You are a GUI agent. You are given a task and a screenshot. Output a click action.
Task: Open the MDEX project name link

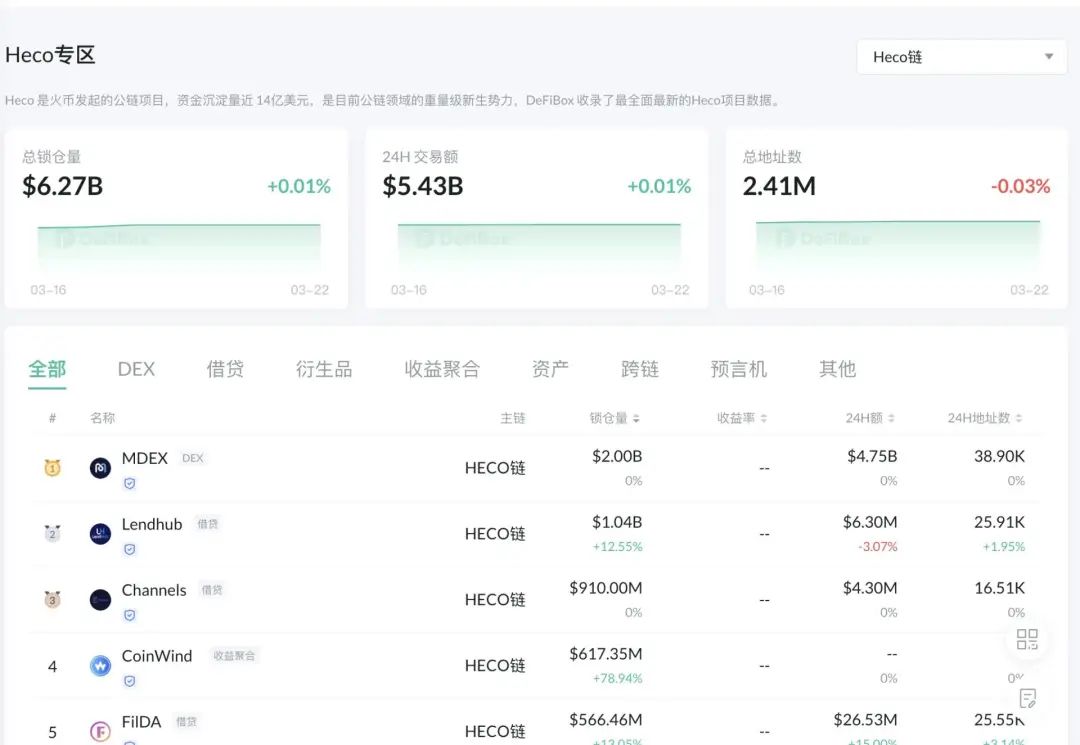(x=145, y=458)
